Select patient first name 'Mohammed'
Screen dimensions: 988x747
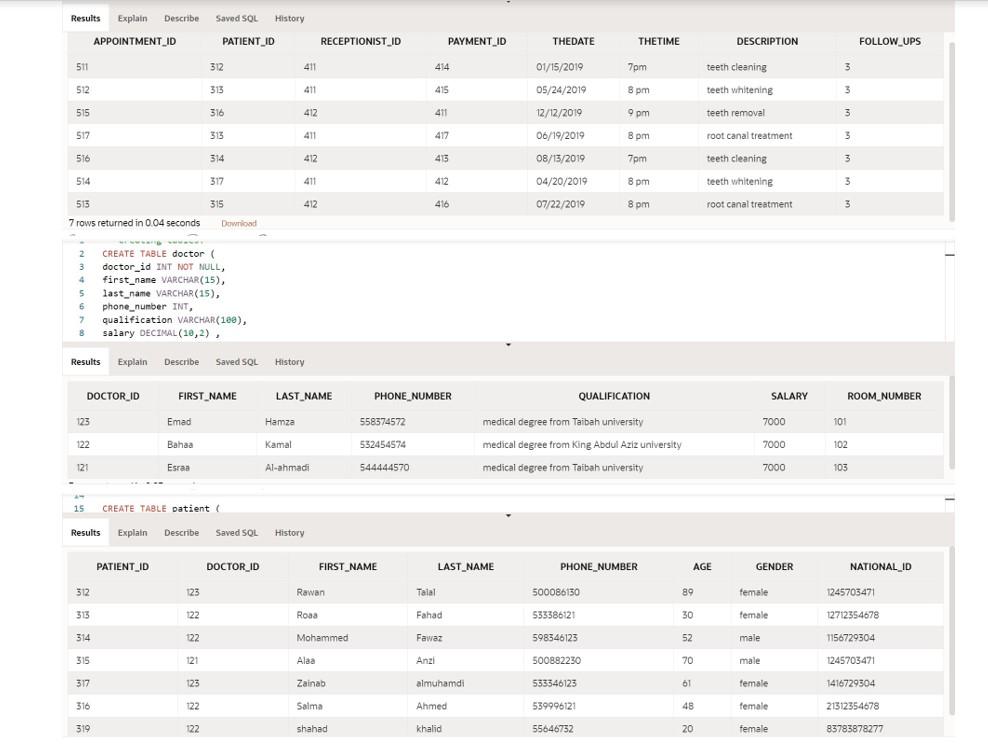322,638
